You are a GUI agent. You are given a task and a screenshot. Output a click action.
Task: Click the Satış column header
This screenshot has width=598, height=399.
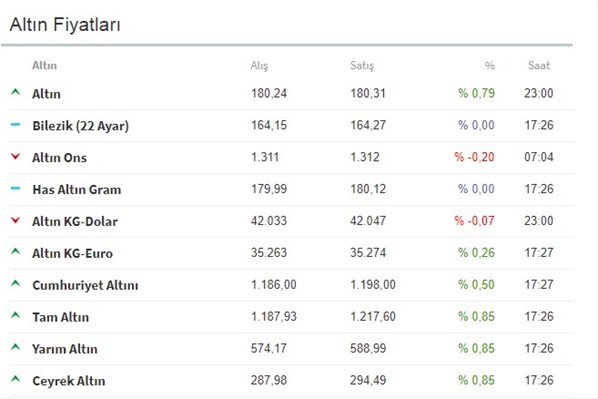(x=362, y=66)
